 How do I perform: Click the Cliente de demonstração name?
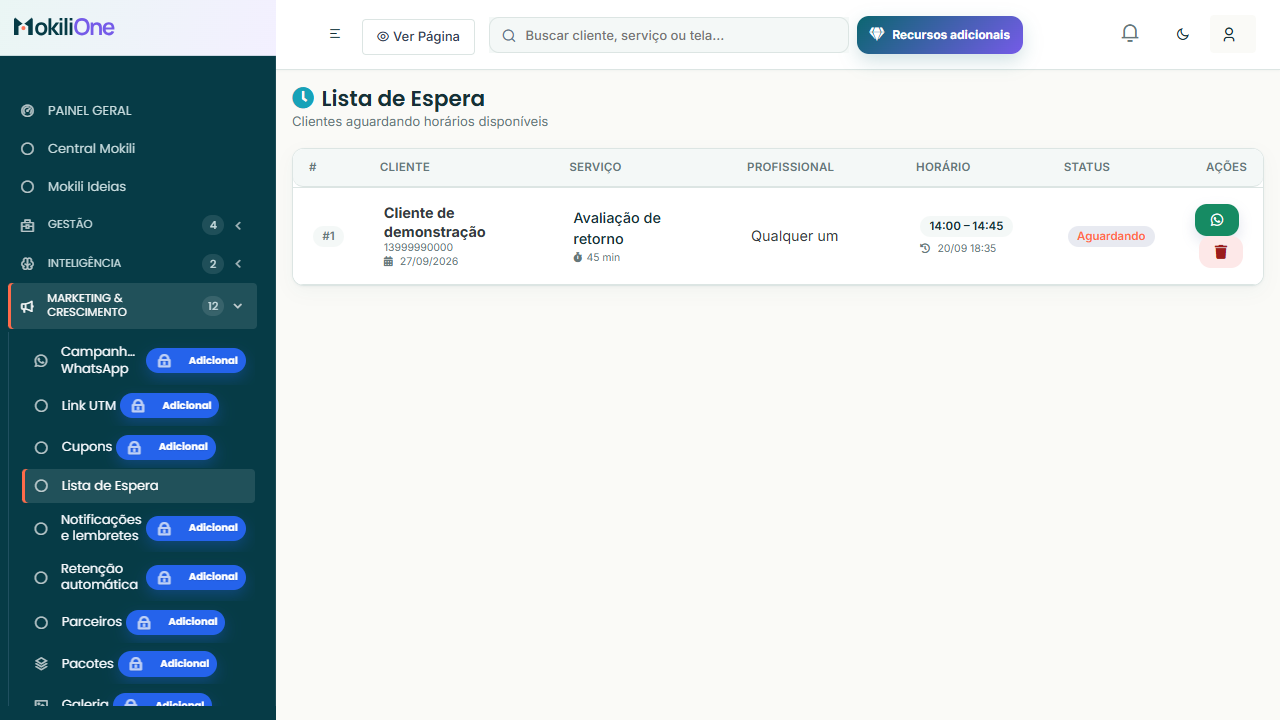point(435,222)
